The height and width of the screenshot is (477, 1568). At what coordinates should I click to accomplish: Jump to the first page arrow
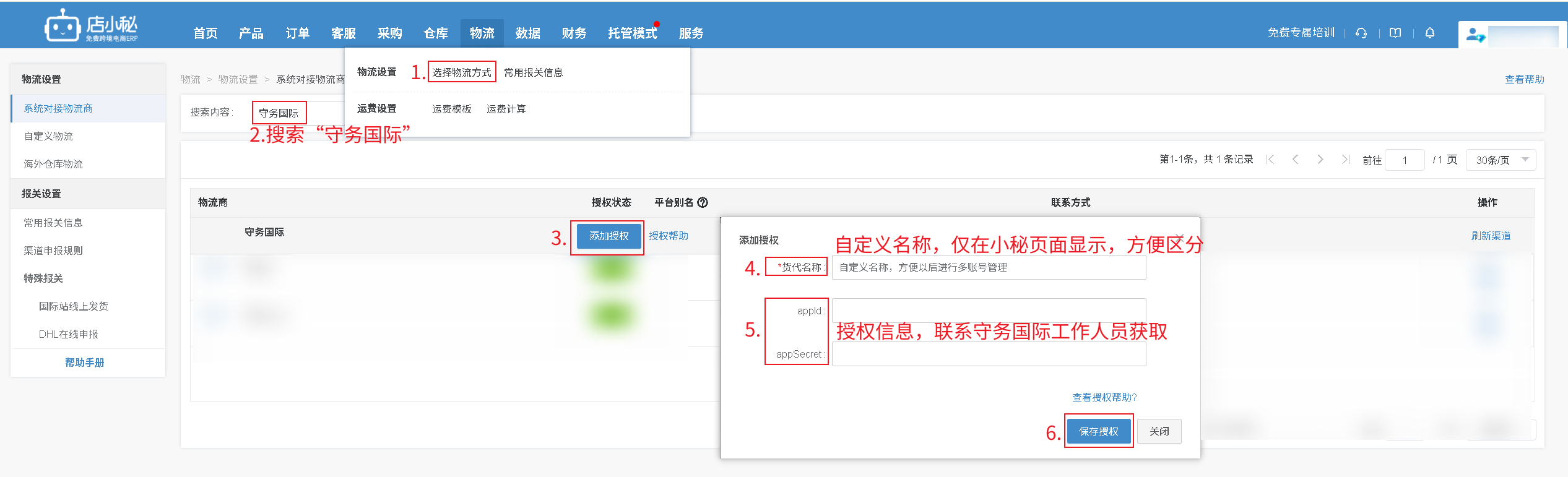1270,160
